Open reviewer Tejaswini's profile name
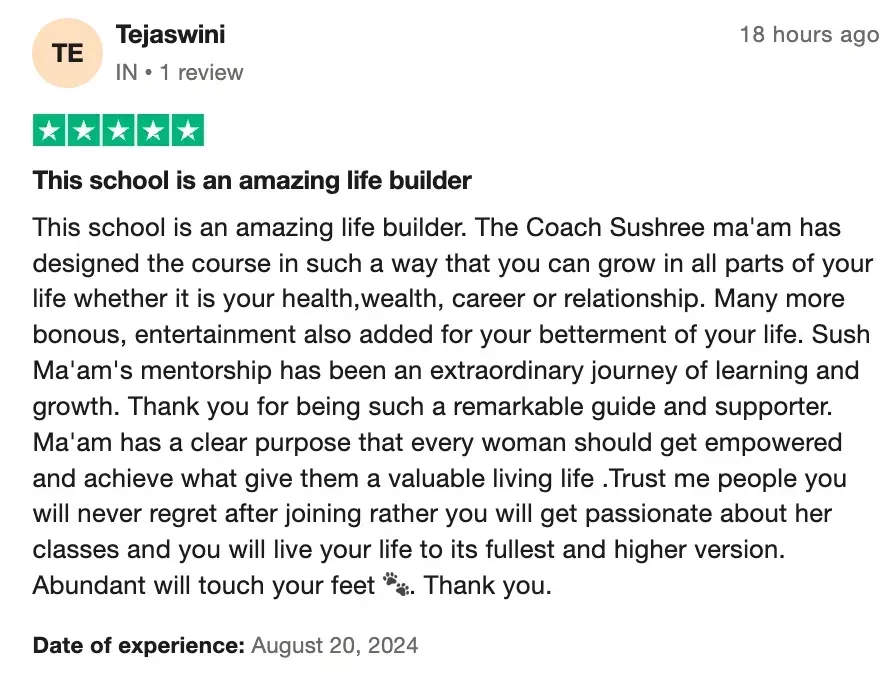Screen dimensions: 896x692 (x=170, y=35)
